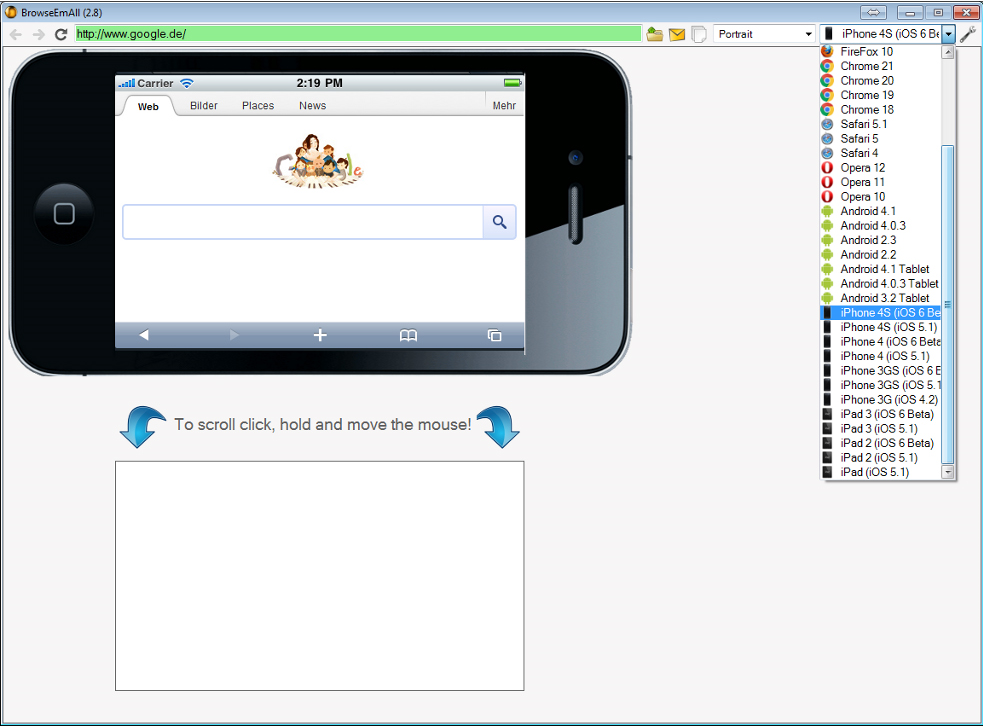Click the green URL address field
The image size is (983, 727).
pyautogui.click(x=358, y=34)
